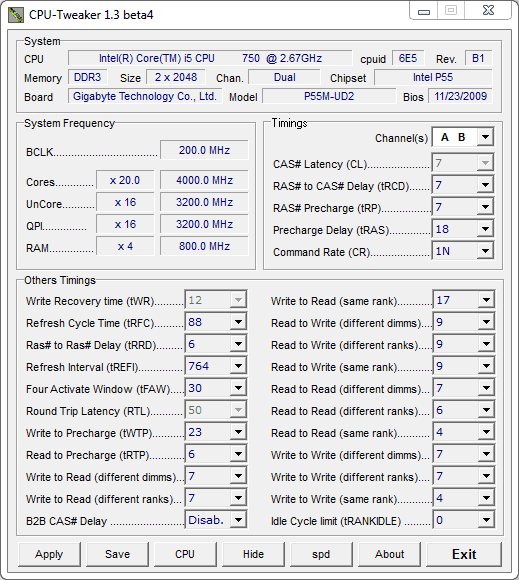This screenshot has height=580, width=519.
Task: Expand the Refresh Cycle Time (tRFC) dropdown
Action: click(216, 322)
